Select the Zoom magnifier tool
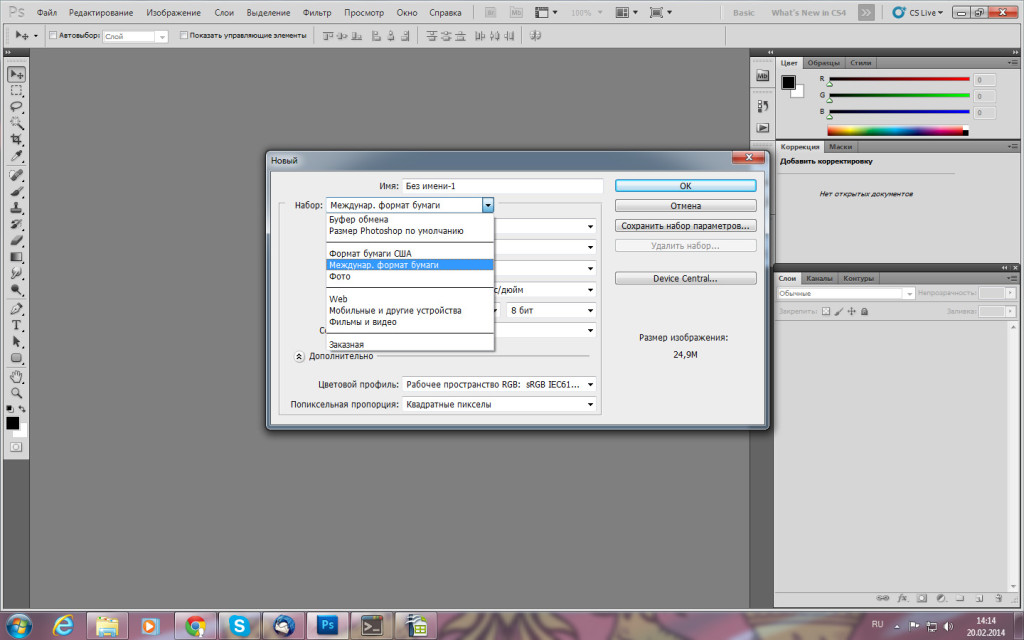1024x640 pixels. [x=17, y=393]
